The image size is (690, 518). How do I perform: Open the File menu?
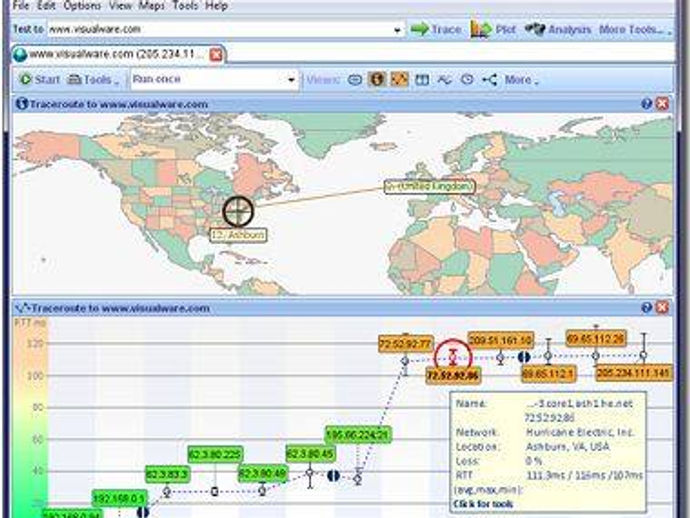tap(20, 6)
